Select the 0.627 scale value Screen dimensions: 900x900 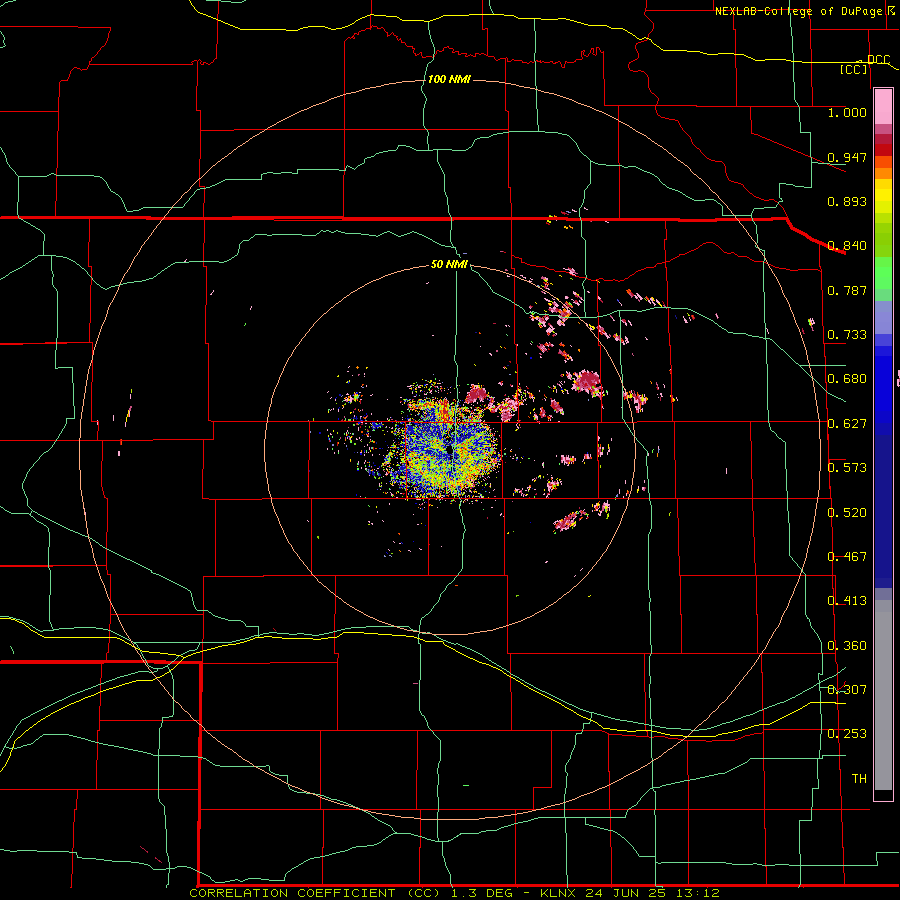coord(847,424)
